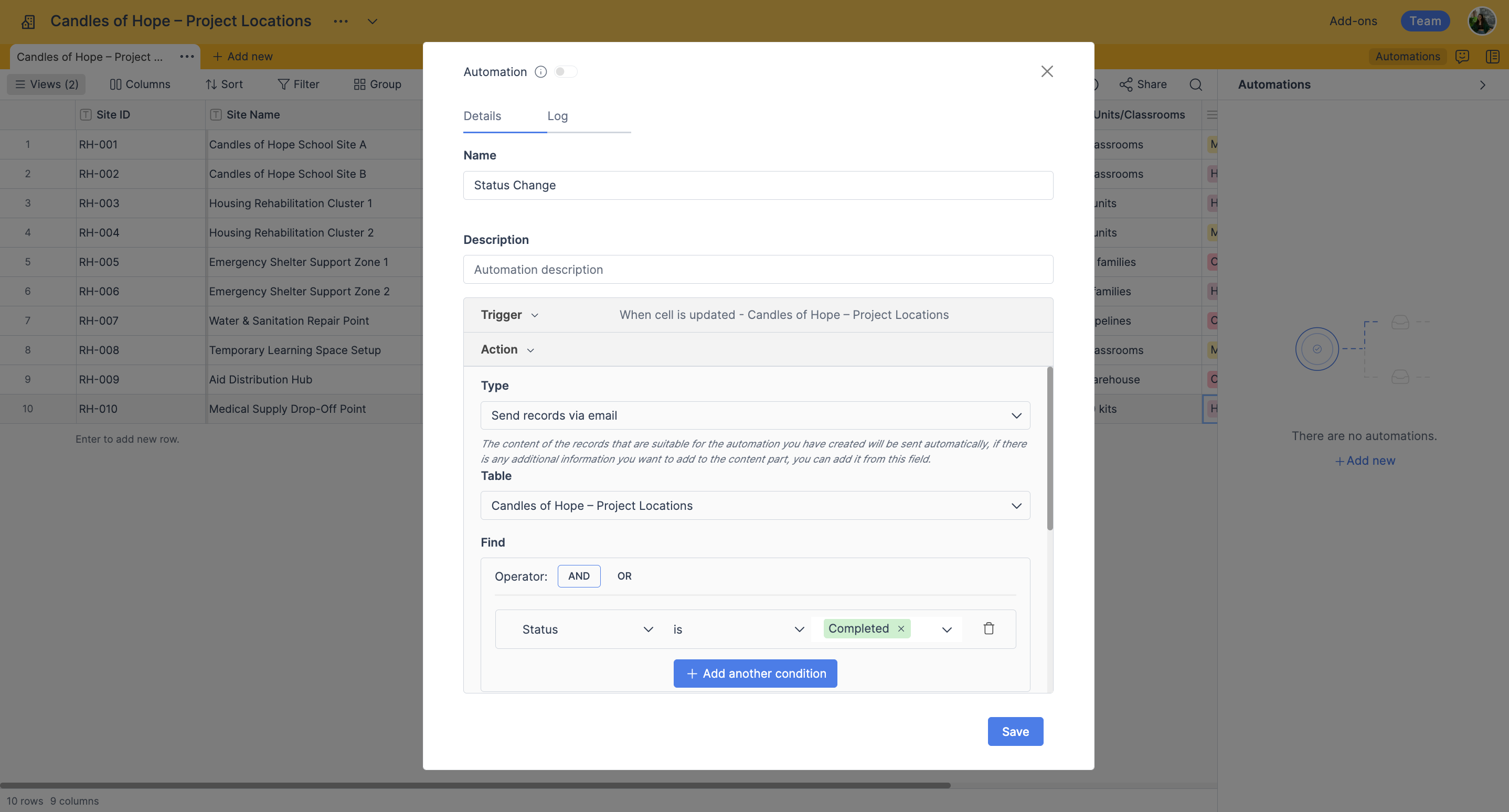Select the AND operator
This screenshot has height=812, width=1509.
[579, 575]
